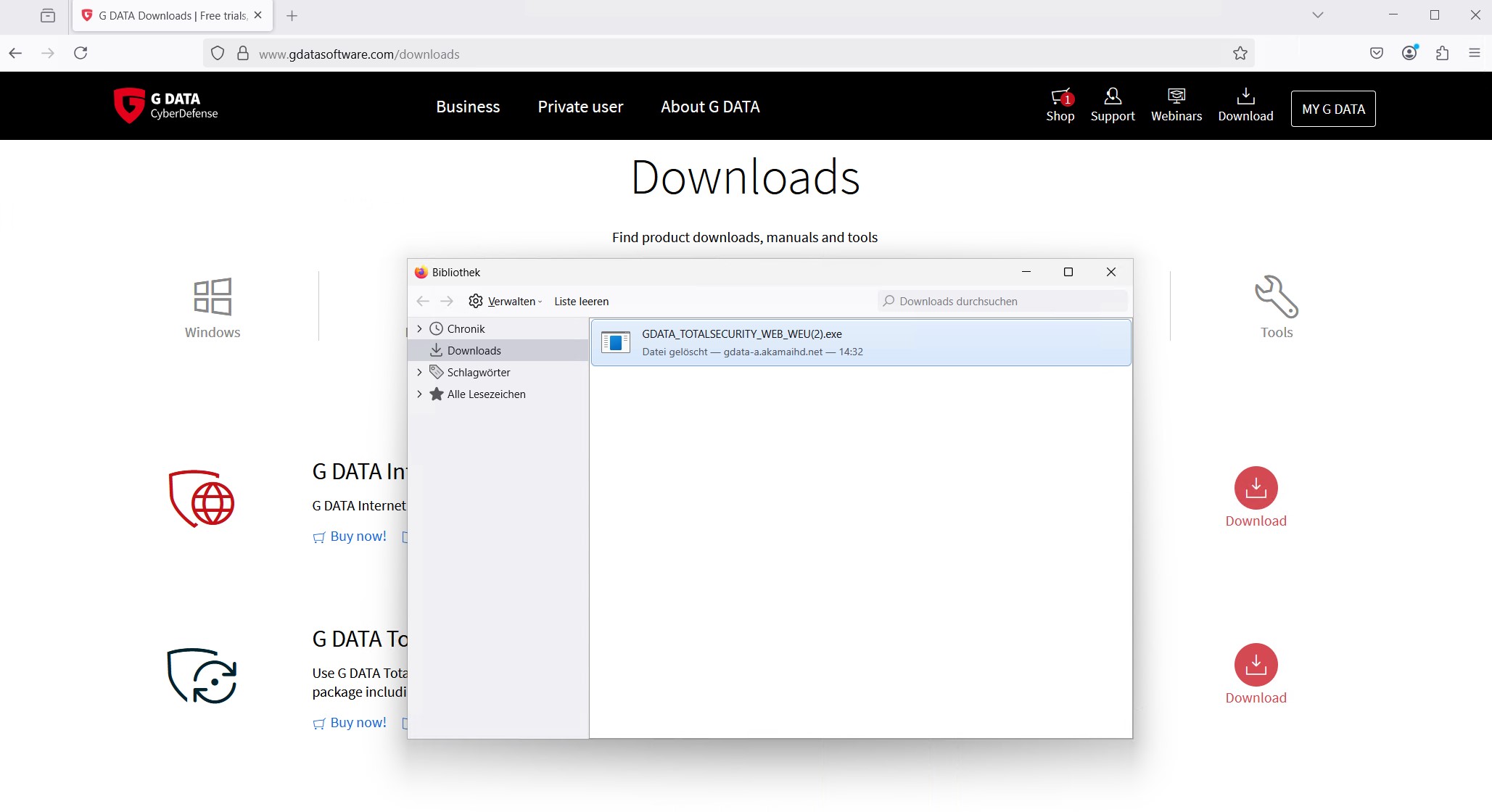
Task: Close the G DATA Downloads tab
Action: 257,15
